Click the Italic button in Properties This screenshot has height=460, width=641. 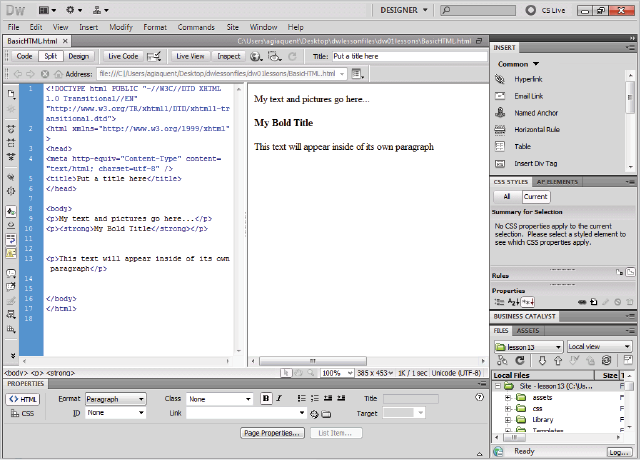[279, 398]
